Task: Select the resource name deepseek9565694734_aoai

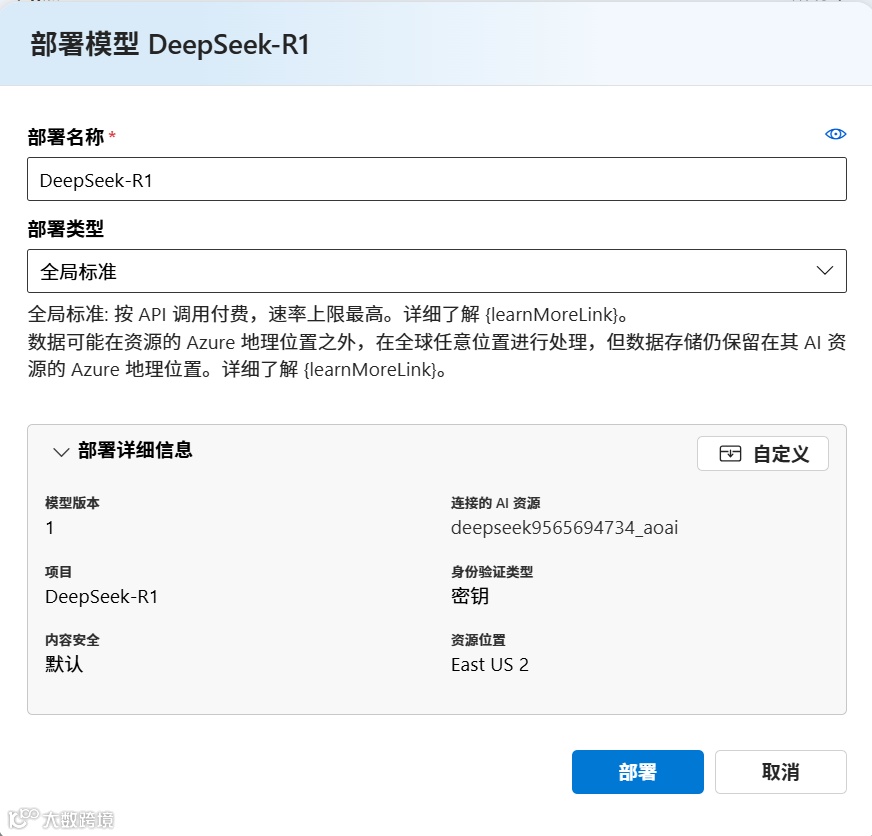Action: pyautogui.click(x=564, y=528)
